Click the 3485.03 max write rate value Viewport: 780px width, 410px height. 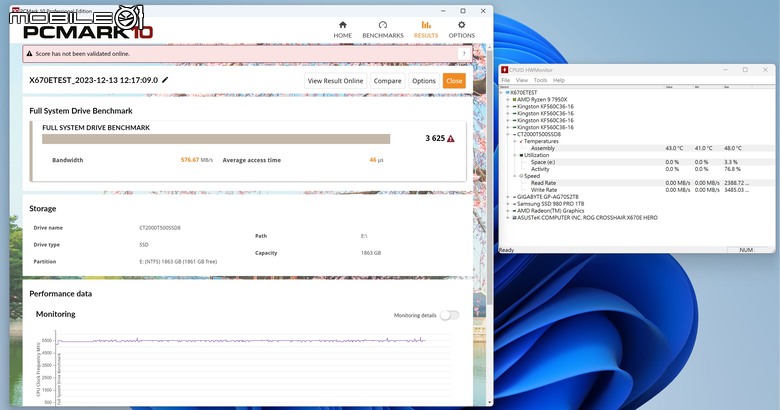coord(736,190)
